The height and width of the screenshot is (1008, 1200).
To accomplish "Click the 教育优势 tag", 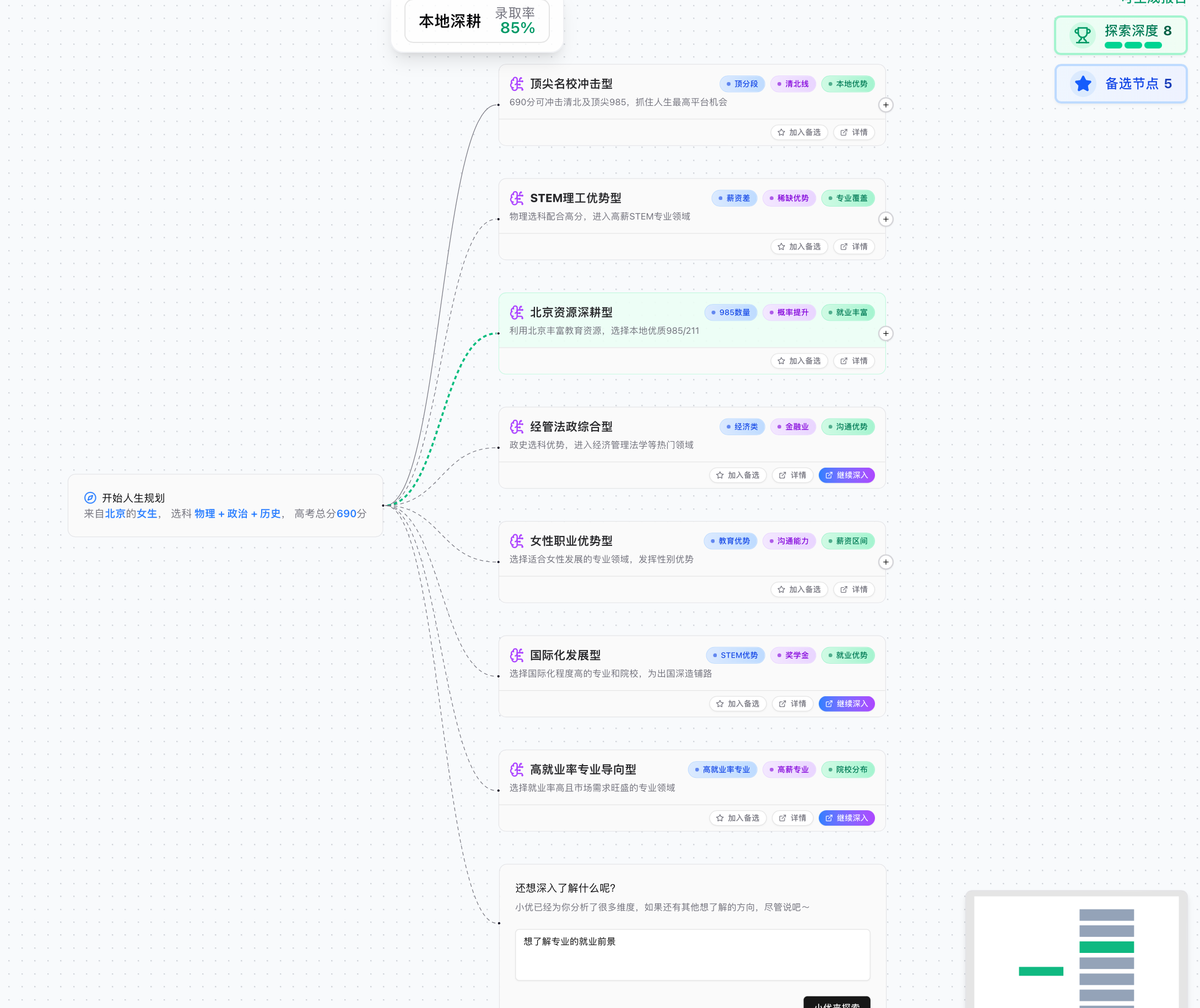I will (730, 541).
